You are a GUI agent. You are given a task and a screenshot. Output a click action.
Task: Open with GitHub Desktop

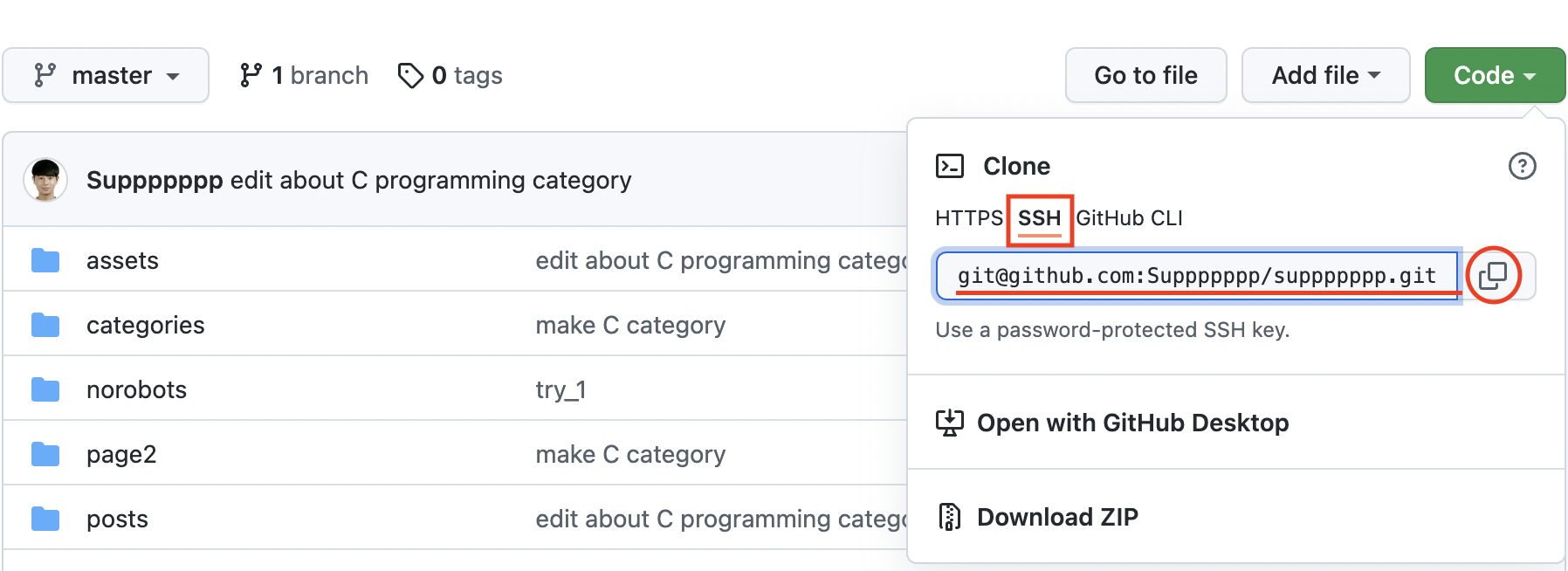coord(1131,423)
